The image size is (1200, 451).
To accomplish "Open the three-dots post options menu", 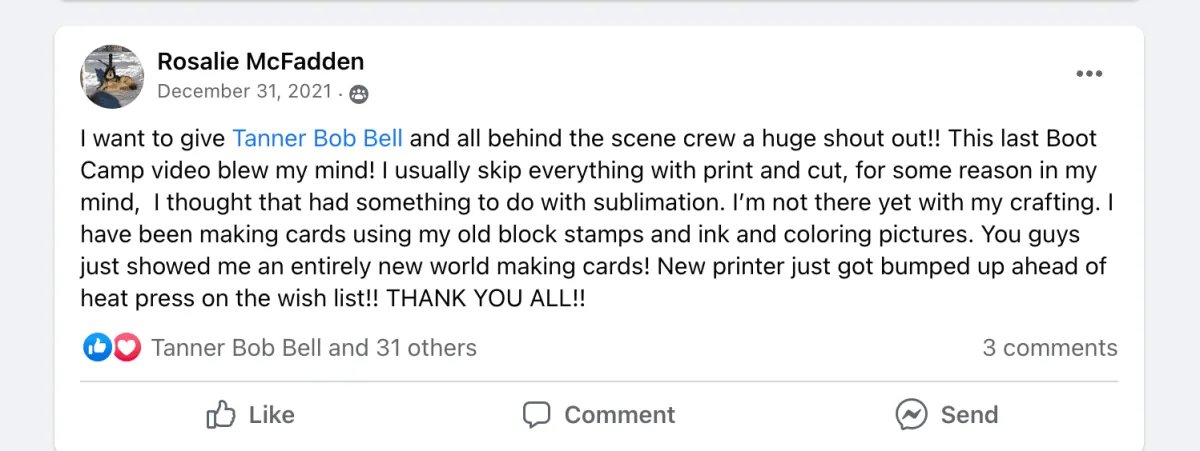I will 1089,74.
